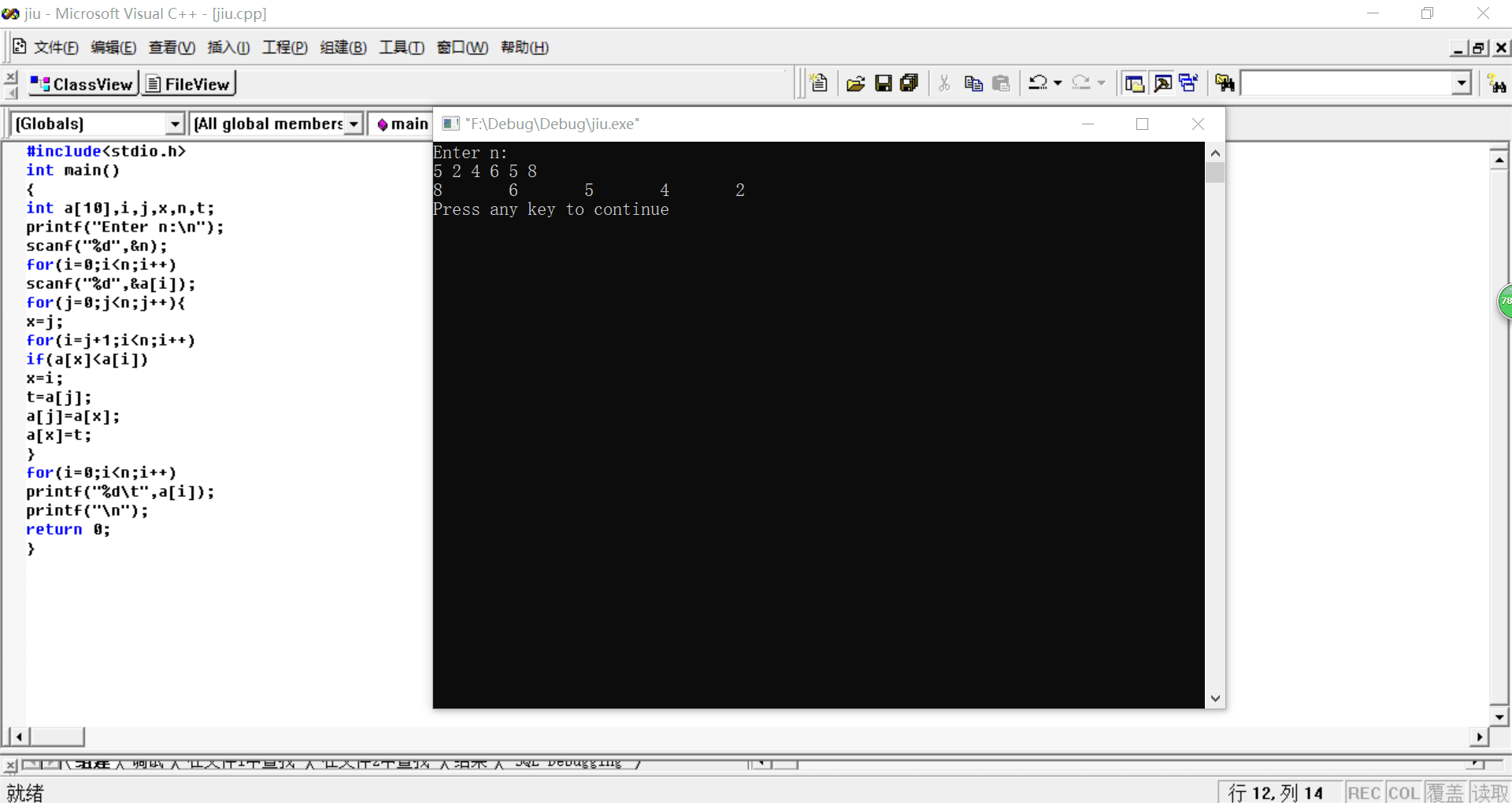Open the 文件(F) menu
The width and height of the screenshot is (1512, 803).
pos(56,47)
